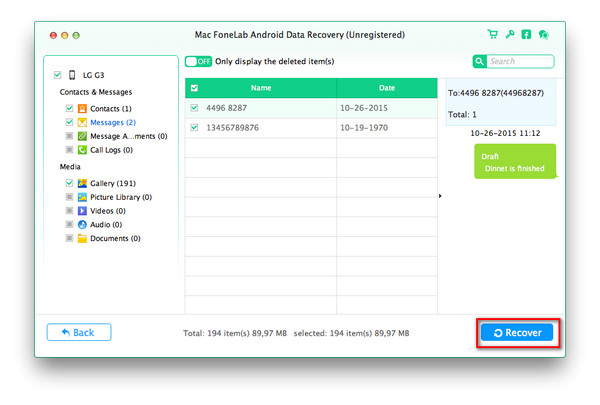Open the shopping cart purchase icon
Image resolution: width=600 pixels, height=405 pixels.
point(492,35)
